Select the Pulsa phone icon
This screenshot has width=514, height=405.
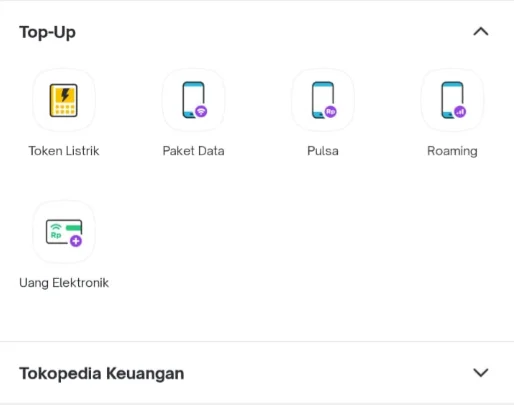324,100
